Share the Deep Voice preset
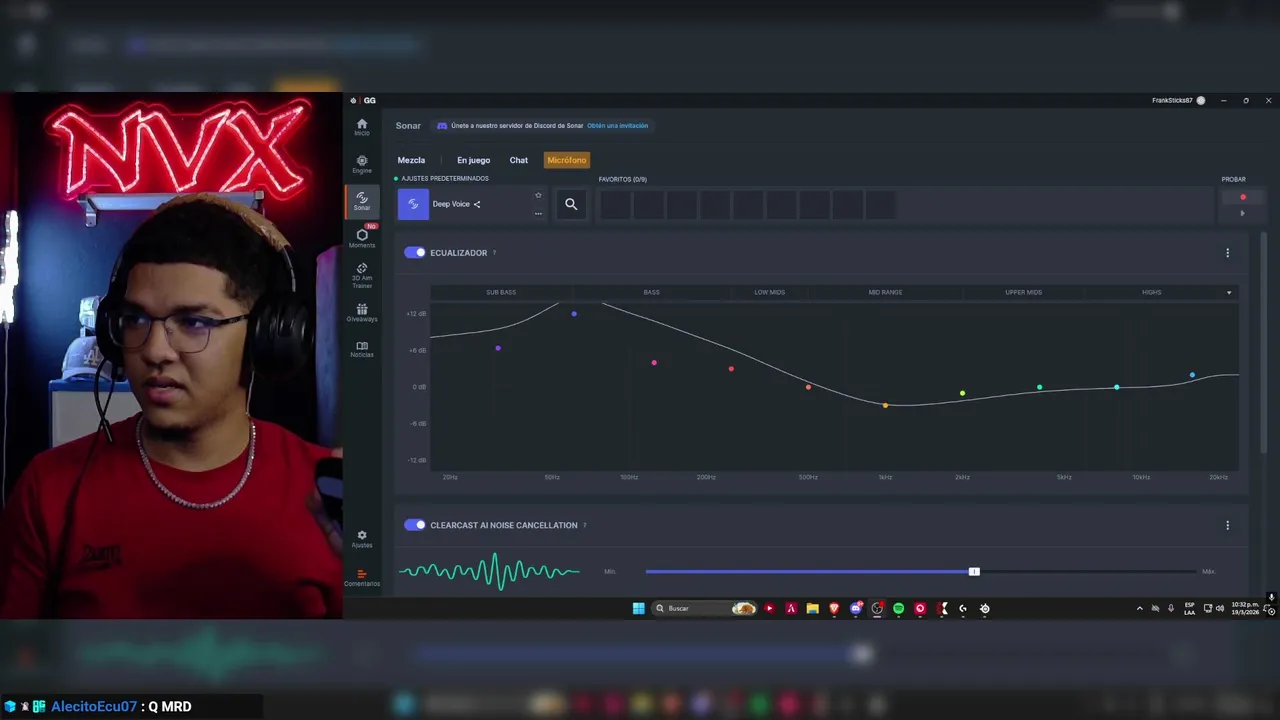 (477, 204)
